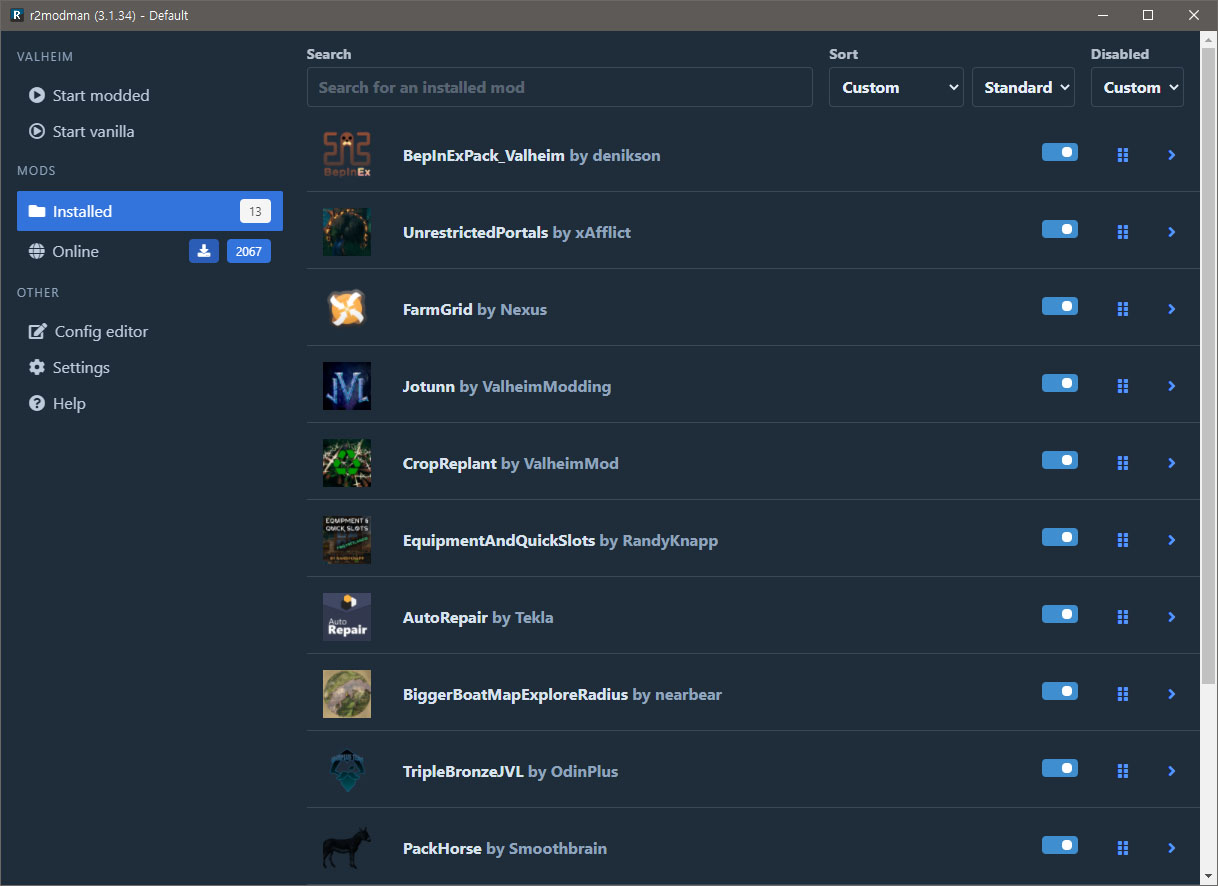Image resolution: width=1218 pixels, height=886 pixels.
Task: Toggle off the FarmGrid mod
Action: (x=1060, y=306)
